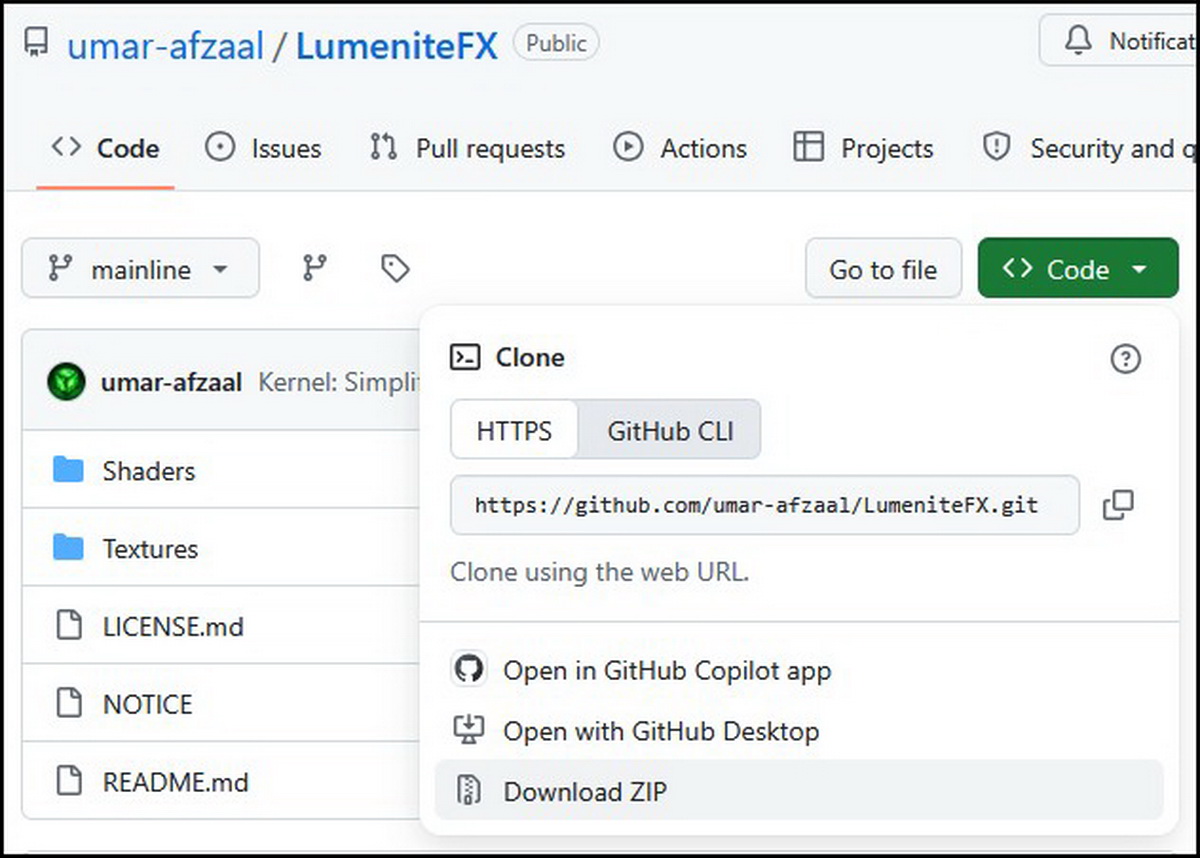Click the GitHub Desktop download icon
This screenshot has height=858, width=1200.
coord(469,730)
